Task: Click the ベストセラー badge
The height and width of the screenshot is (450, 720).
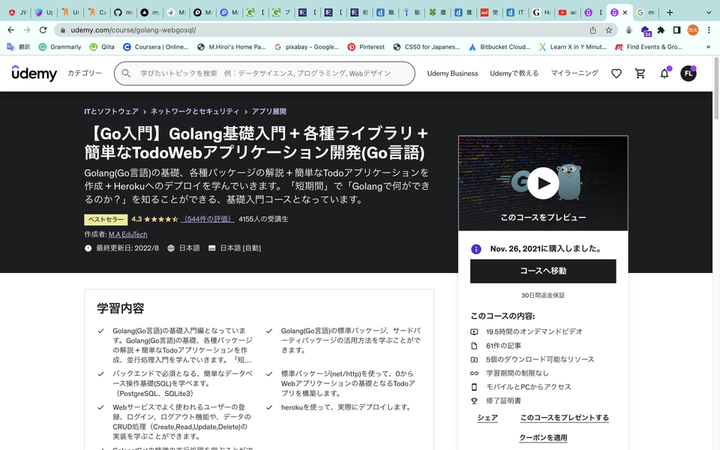Action: (106, 219)
